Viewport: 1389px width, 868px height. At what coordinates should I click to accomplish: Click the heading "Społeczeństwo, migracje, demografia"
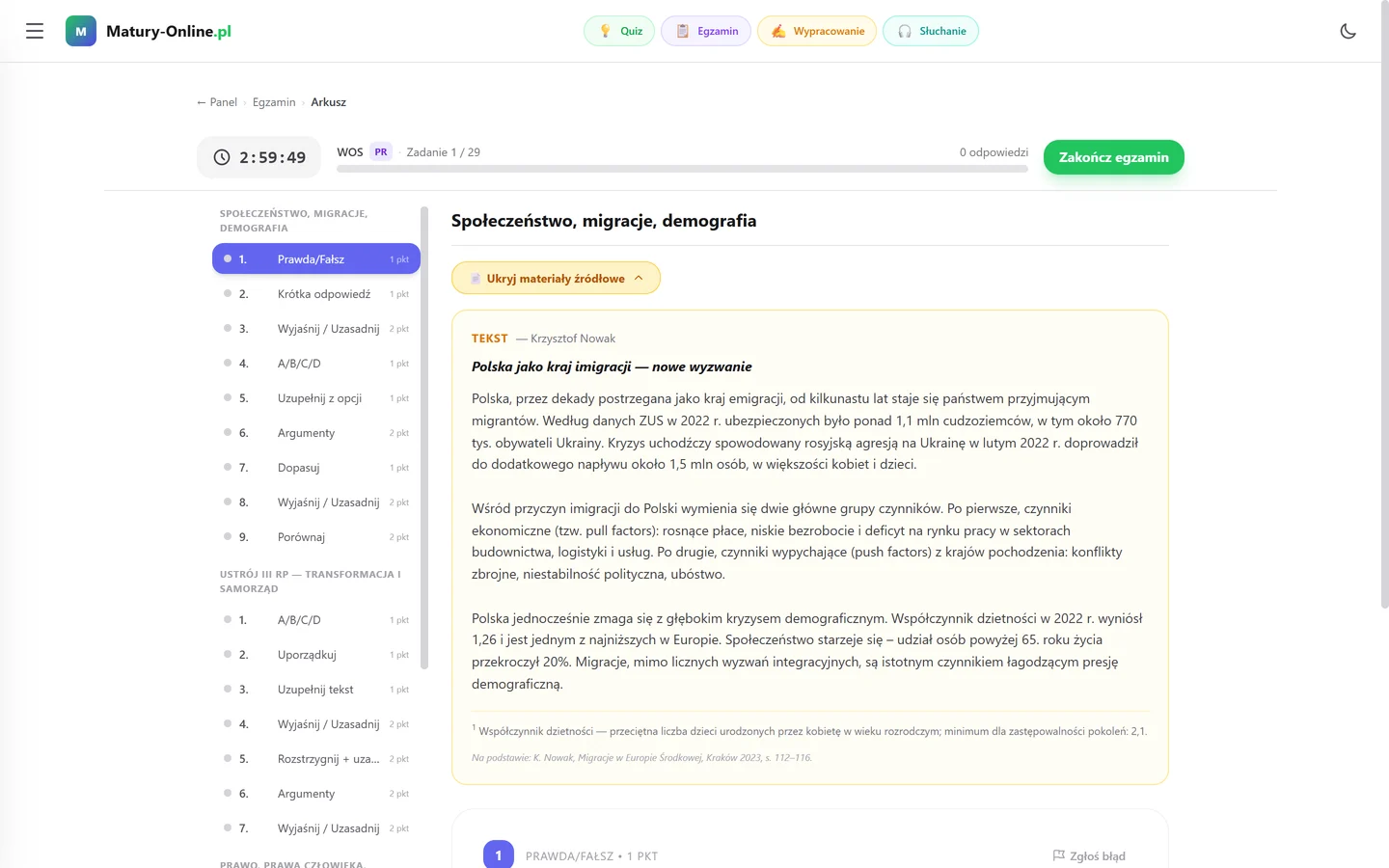click(x=604, y=221)
